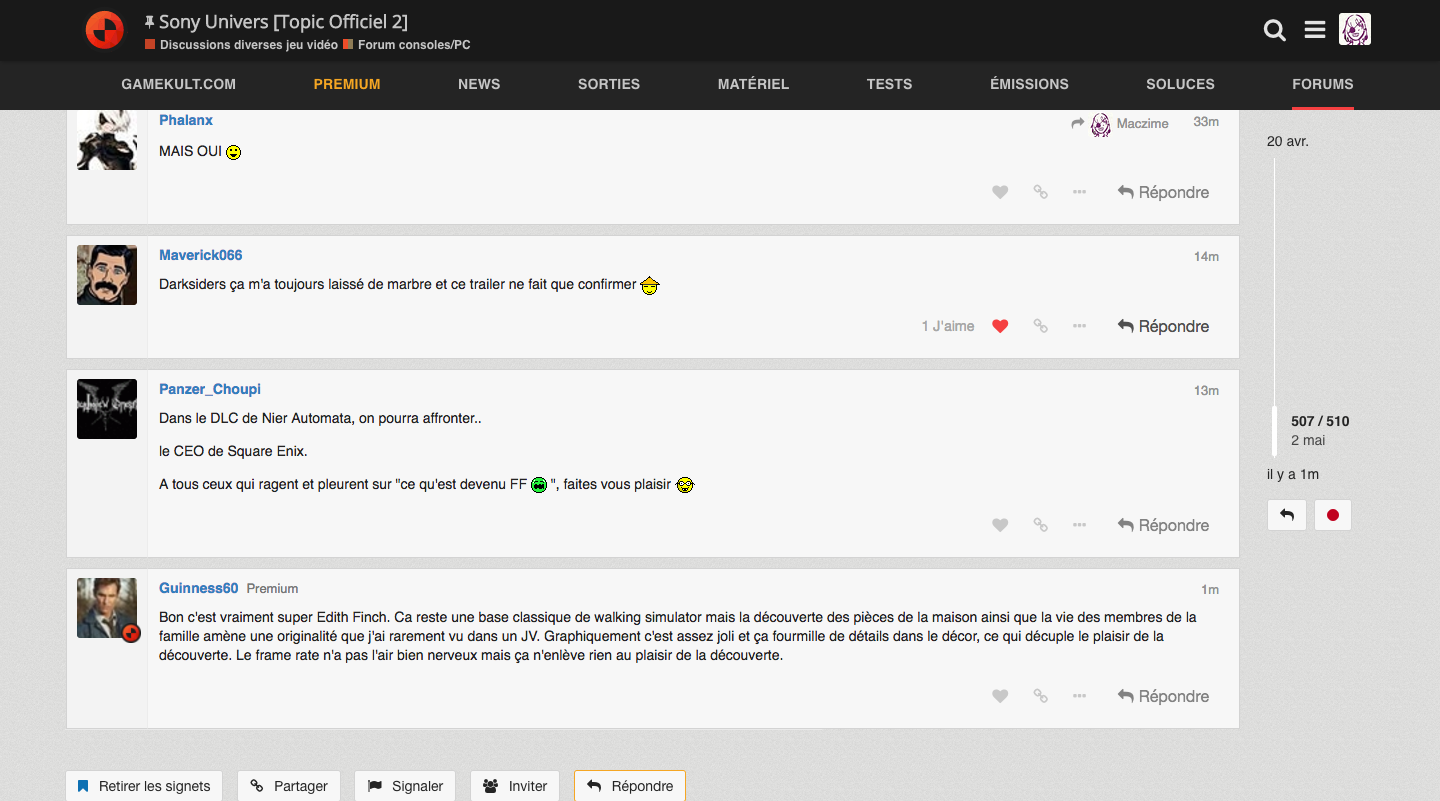Open the hamburger menu icon
Screen dimensions: 1440x801
tap(1315, 30)
